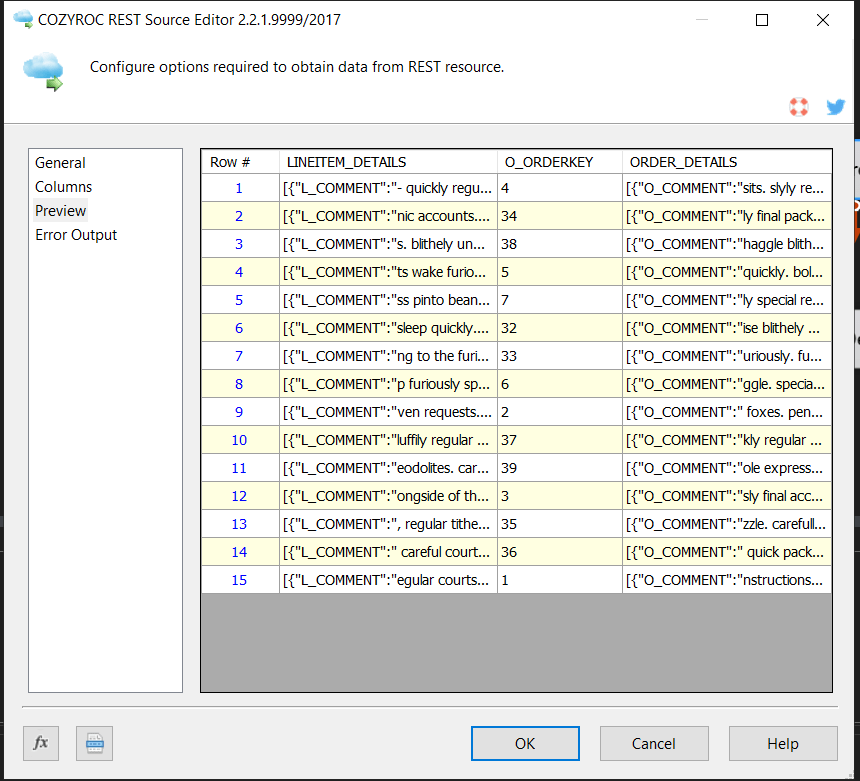Click O_ORDERKEY cell with value 34
This screenshot has height=781, width=860.
560,216
